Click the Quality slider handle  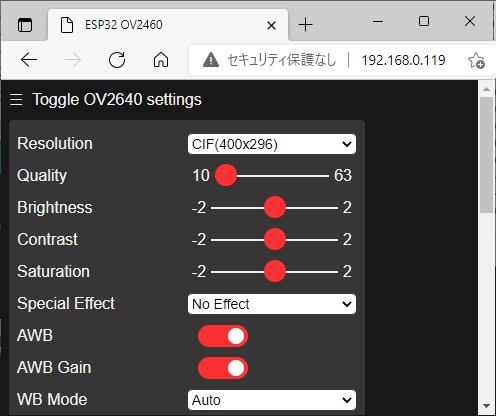(x=226, y=175)
